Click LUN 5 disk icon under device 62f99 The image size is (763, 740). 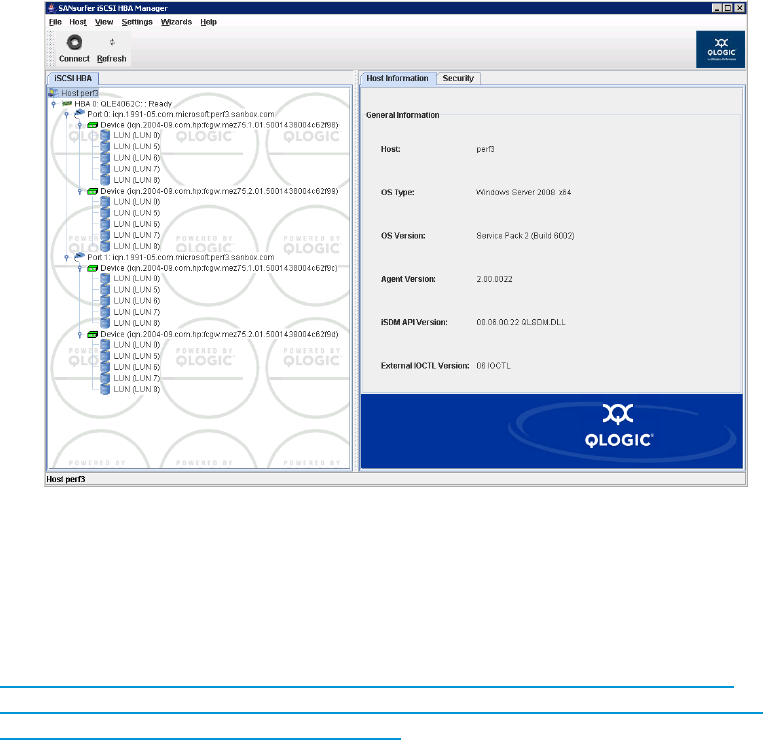[105, 213]
